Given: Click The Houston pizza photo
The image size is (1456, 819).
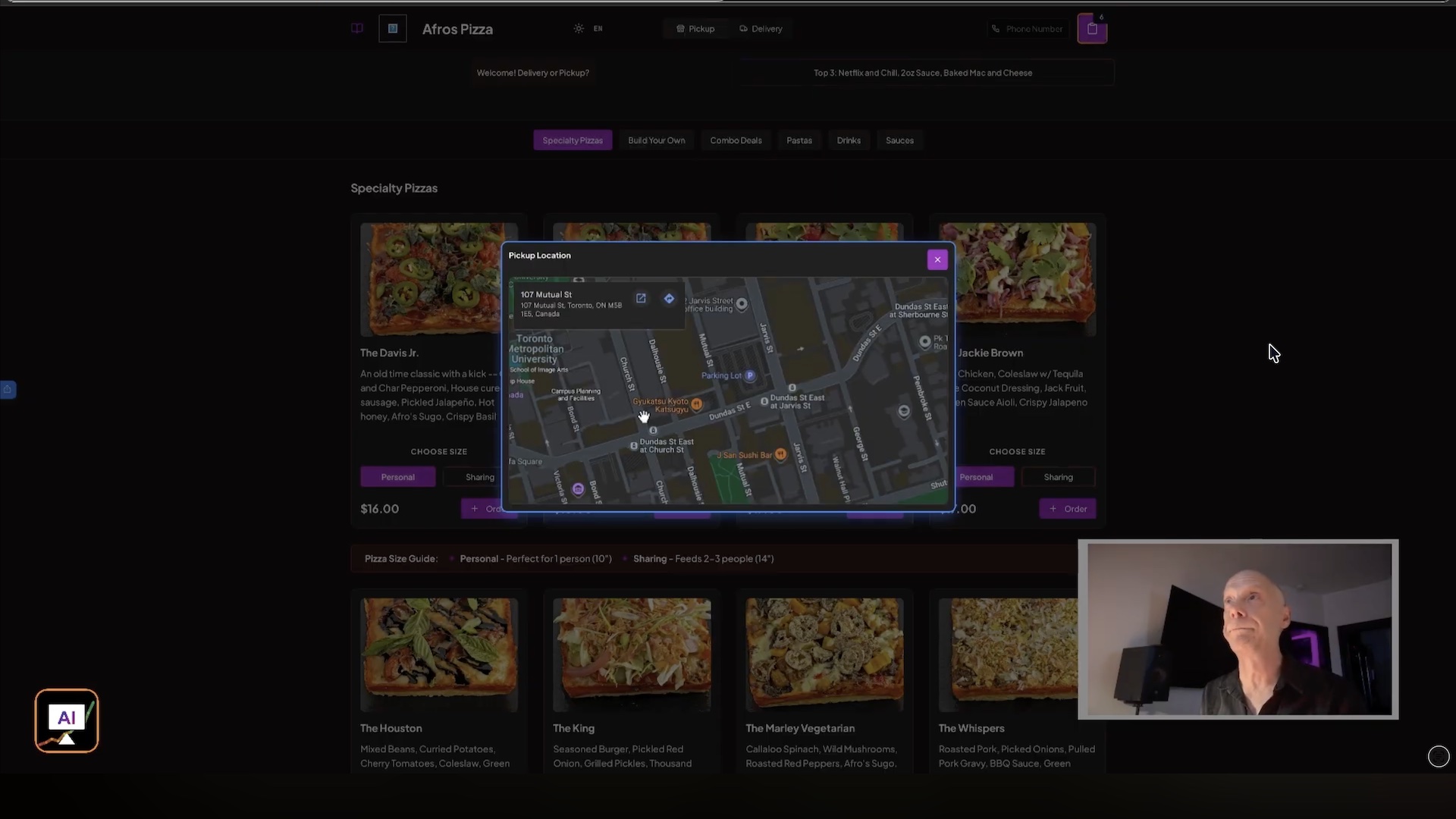Looking at the screenshot, I should [439, 654].
